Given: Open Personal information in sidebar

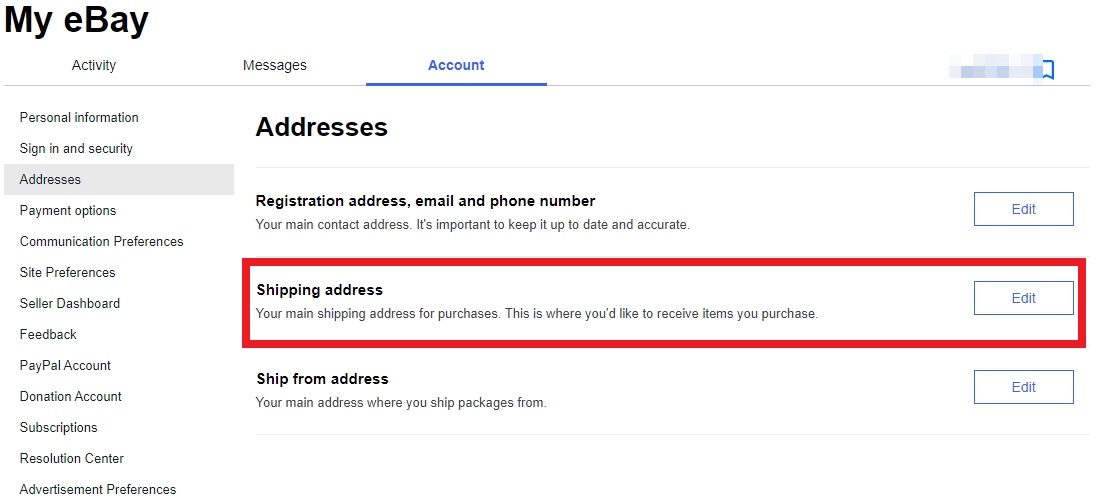Looking at the screenshot, I should click(x=79, y=117).
